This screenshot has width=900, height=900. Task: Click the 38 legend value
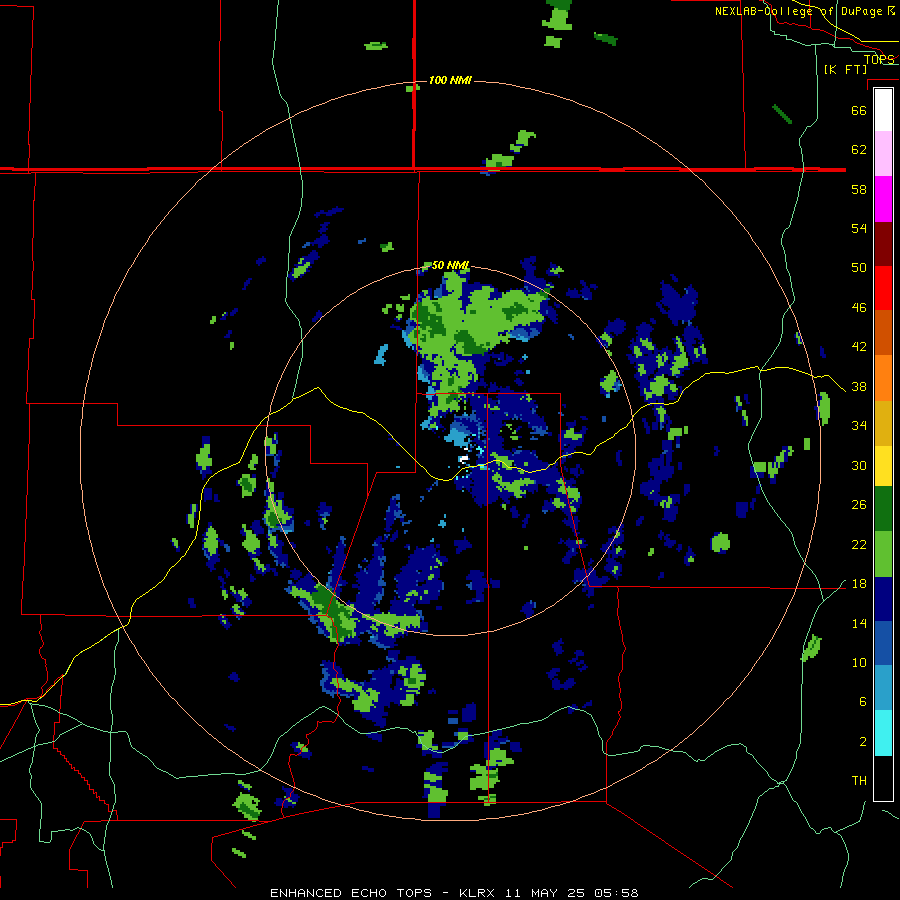(x=859, y=387)
